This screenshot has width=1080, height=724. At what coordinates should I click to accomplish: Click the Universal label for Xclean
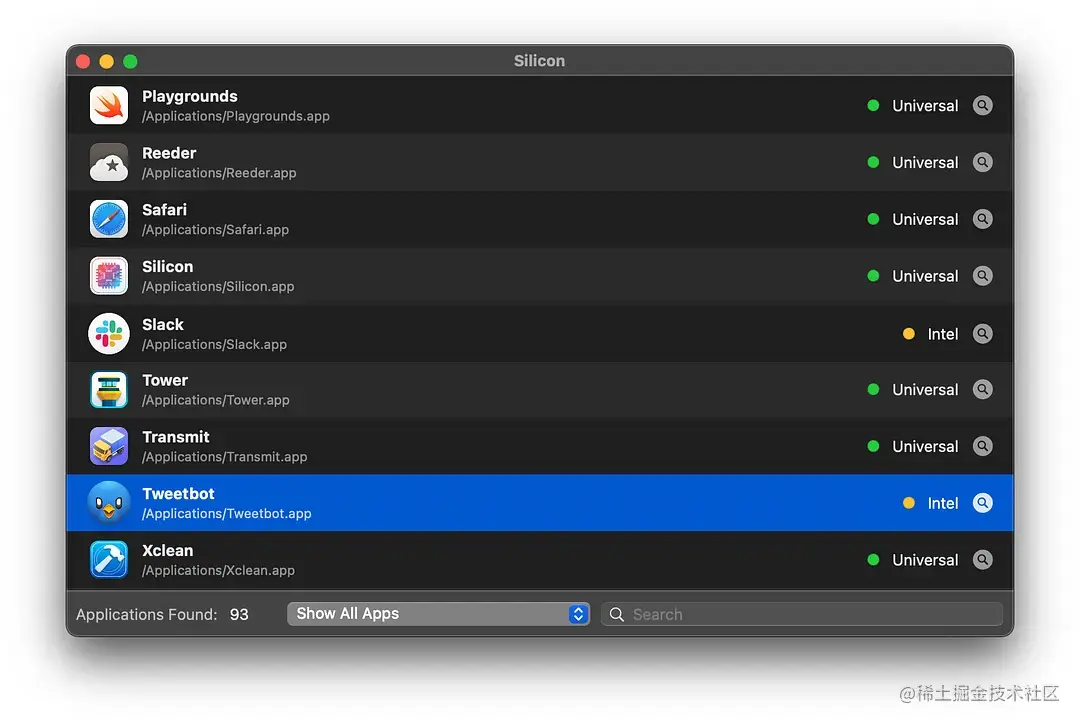click(925, 560)
